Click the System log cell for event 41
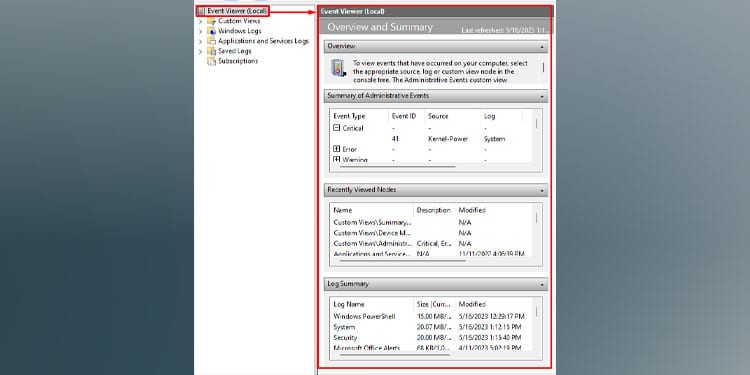This screenshot has width=750, height=375. point(495,139)
